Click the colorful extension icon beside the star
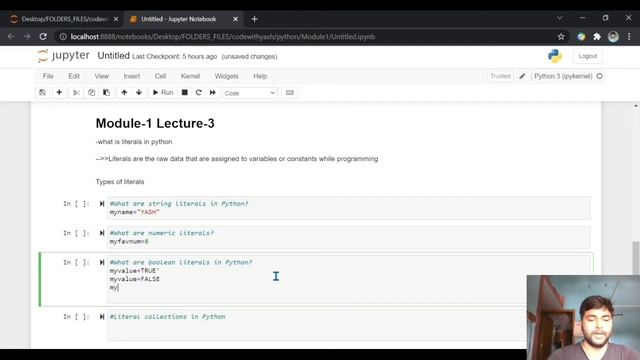The width and height of the screenshot is (640, 360). click(x=581, y=37)
